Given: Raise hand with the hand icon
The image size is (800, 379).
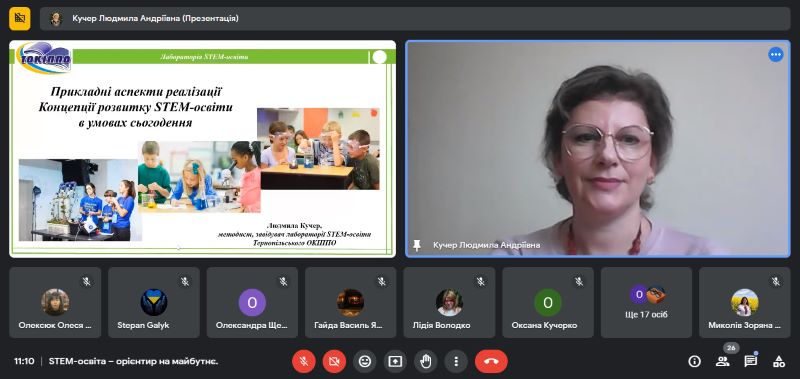Looking at the screenshot, I should (426, 362).
